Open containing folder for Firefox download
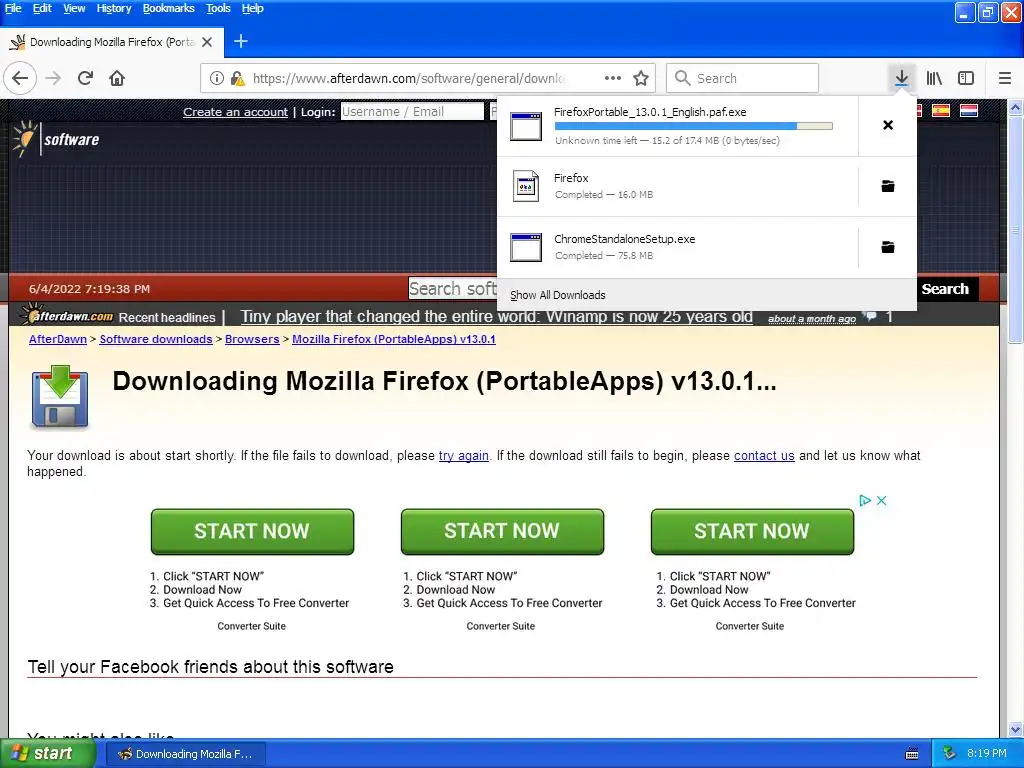The image size is (1024, 768). click(x=888, y=186)
